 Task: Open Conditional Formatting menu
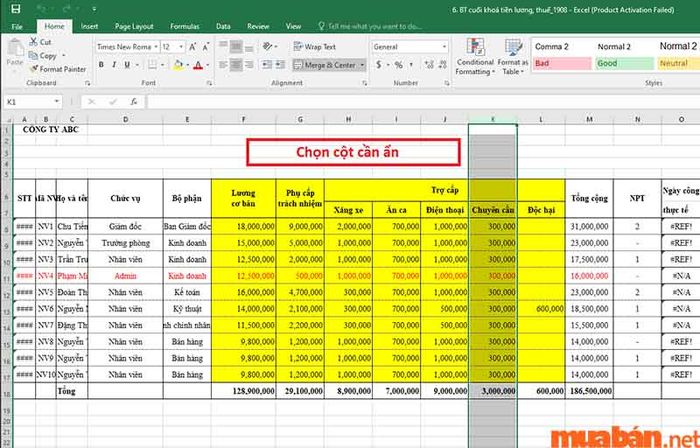475,57
